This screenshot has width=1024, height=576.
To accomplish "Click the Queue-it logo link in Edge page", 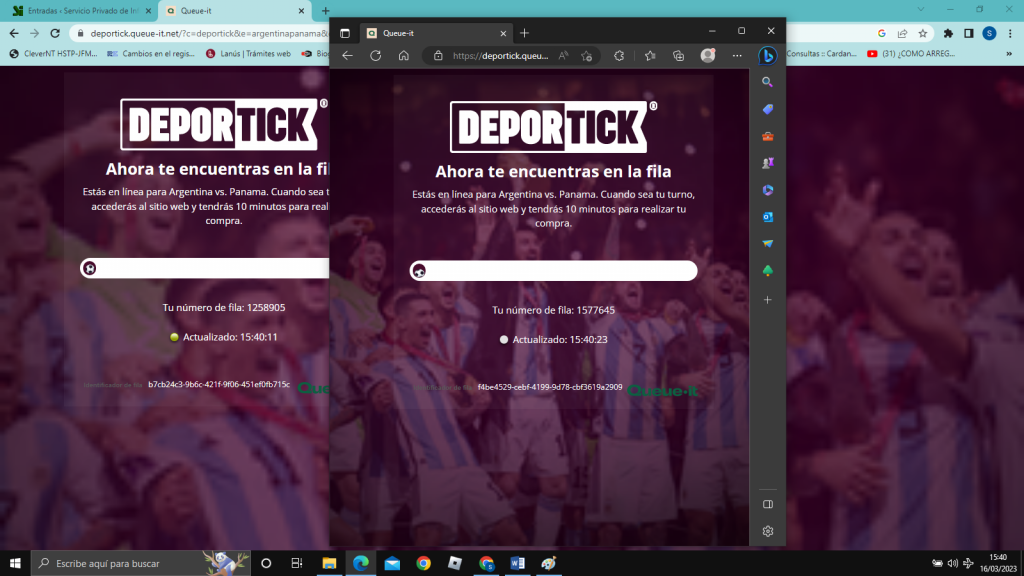I will [662, 391].
